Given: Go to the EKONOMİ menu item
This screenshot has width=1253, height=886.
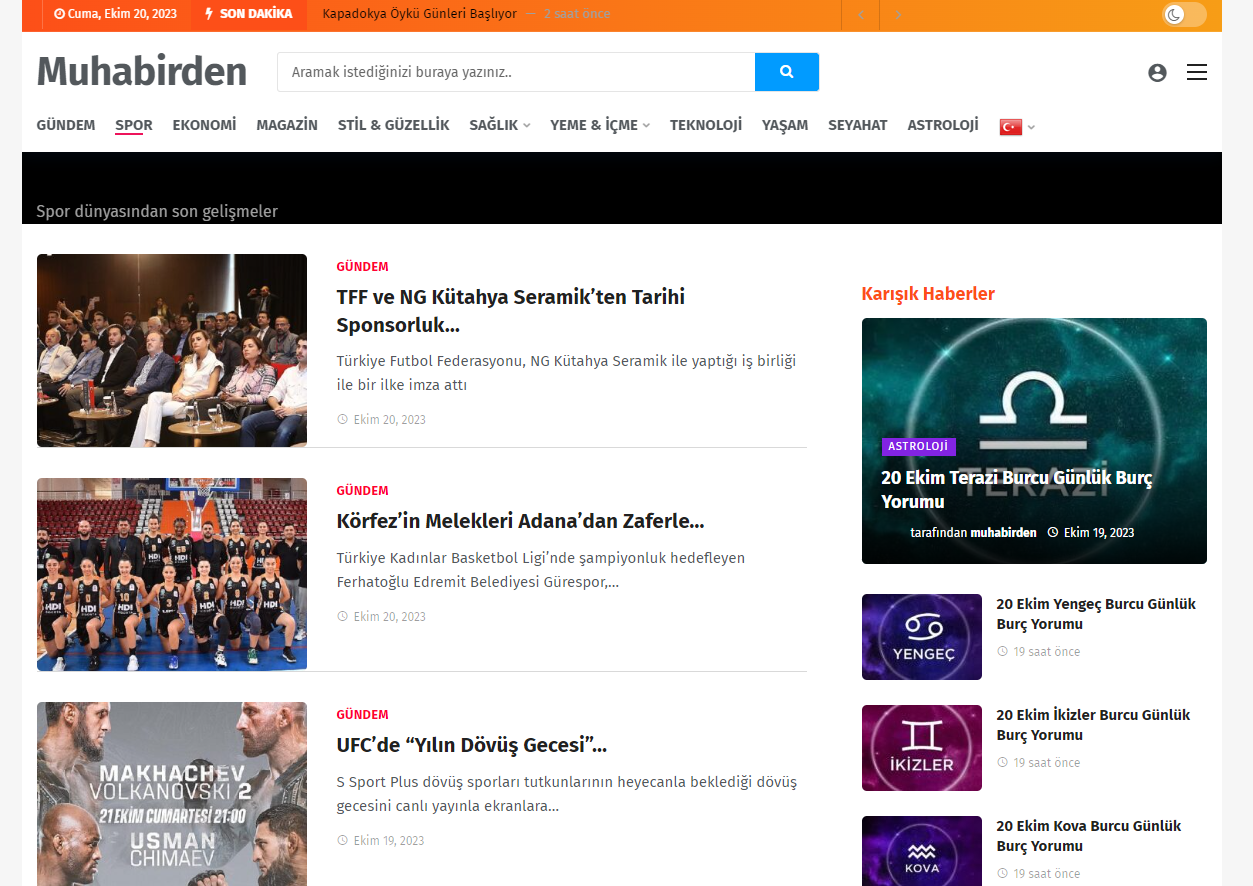Looking at the screenshot, I should 204,125.
